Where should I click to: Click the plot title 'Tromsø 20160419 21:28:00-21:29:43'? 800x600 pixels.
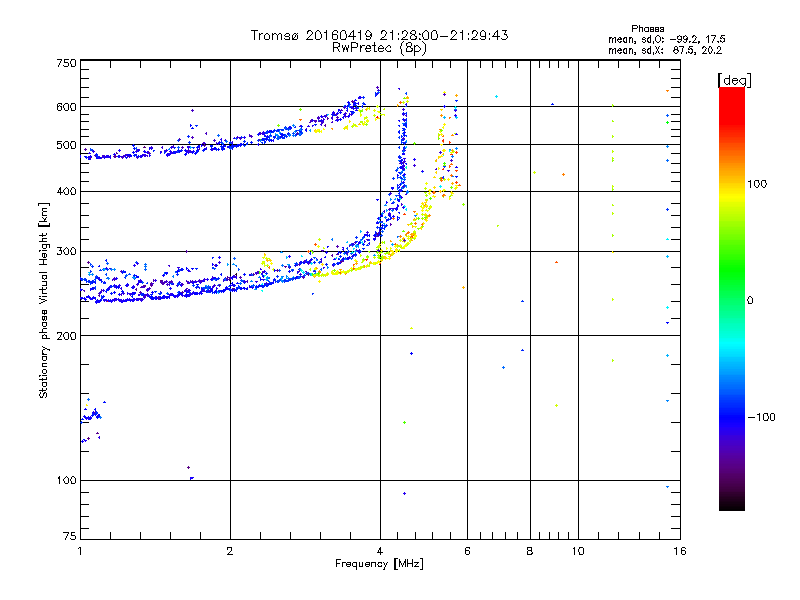coord(379,35)
